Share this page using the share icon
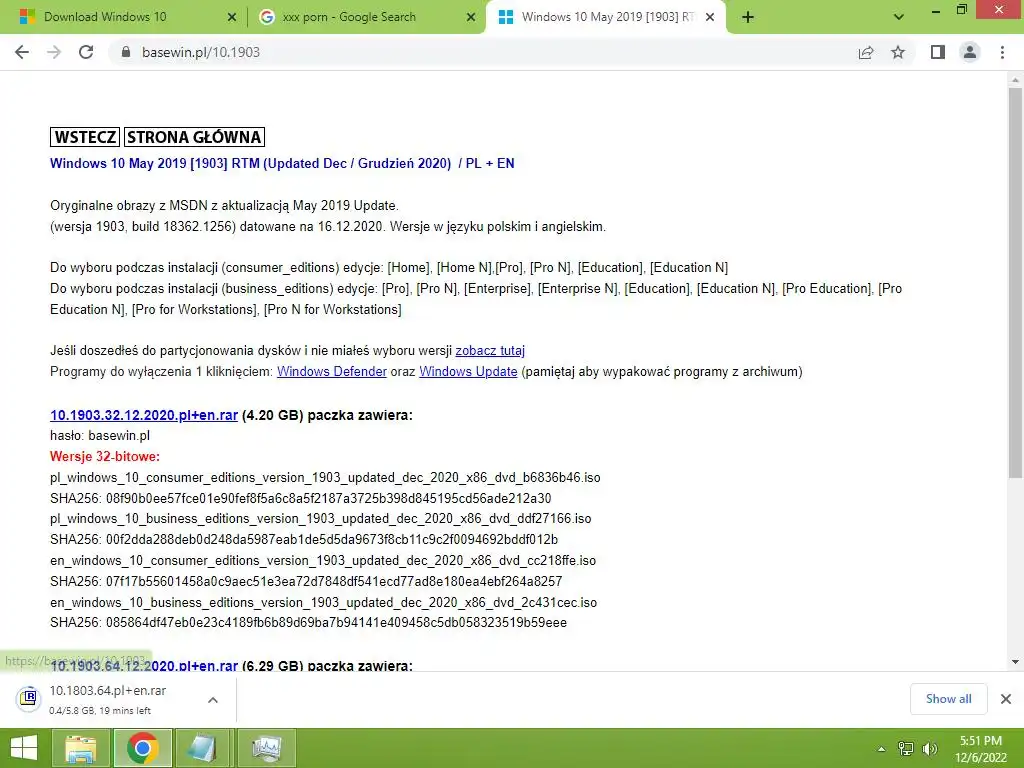The image size is (1024, 768). tap(866, 52)
